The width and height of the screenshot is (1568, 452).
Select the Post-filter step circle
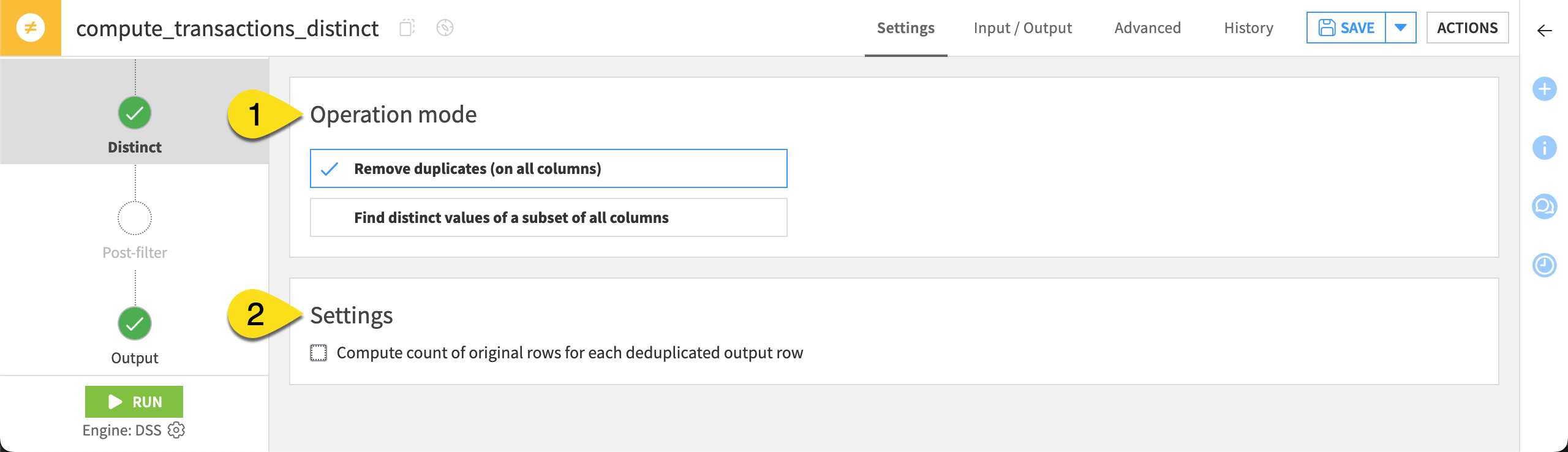(x=135, y=218)
